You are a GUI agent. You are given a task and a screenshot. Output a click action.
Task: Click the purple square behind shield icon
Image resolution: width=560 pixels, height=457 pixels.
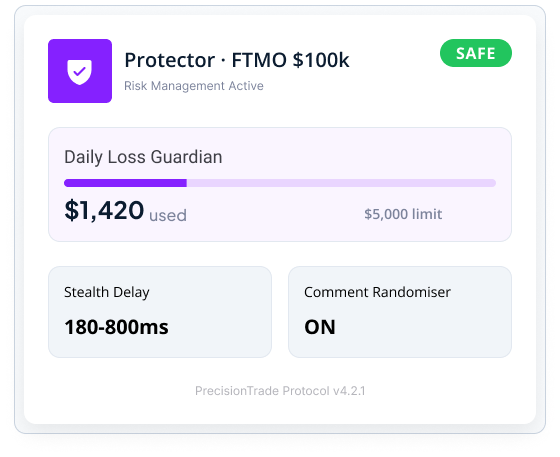point(80,71)
